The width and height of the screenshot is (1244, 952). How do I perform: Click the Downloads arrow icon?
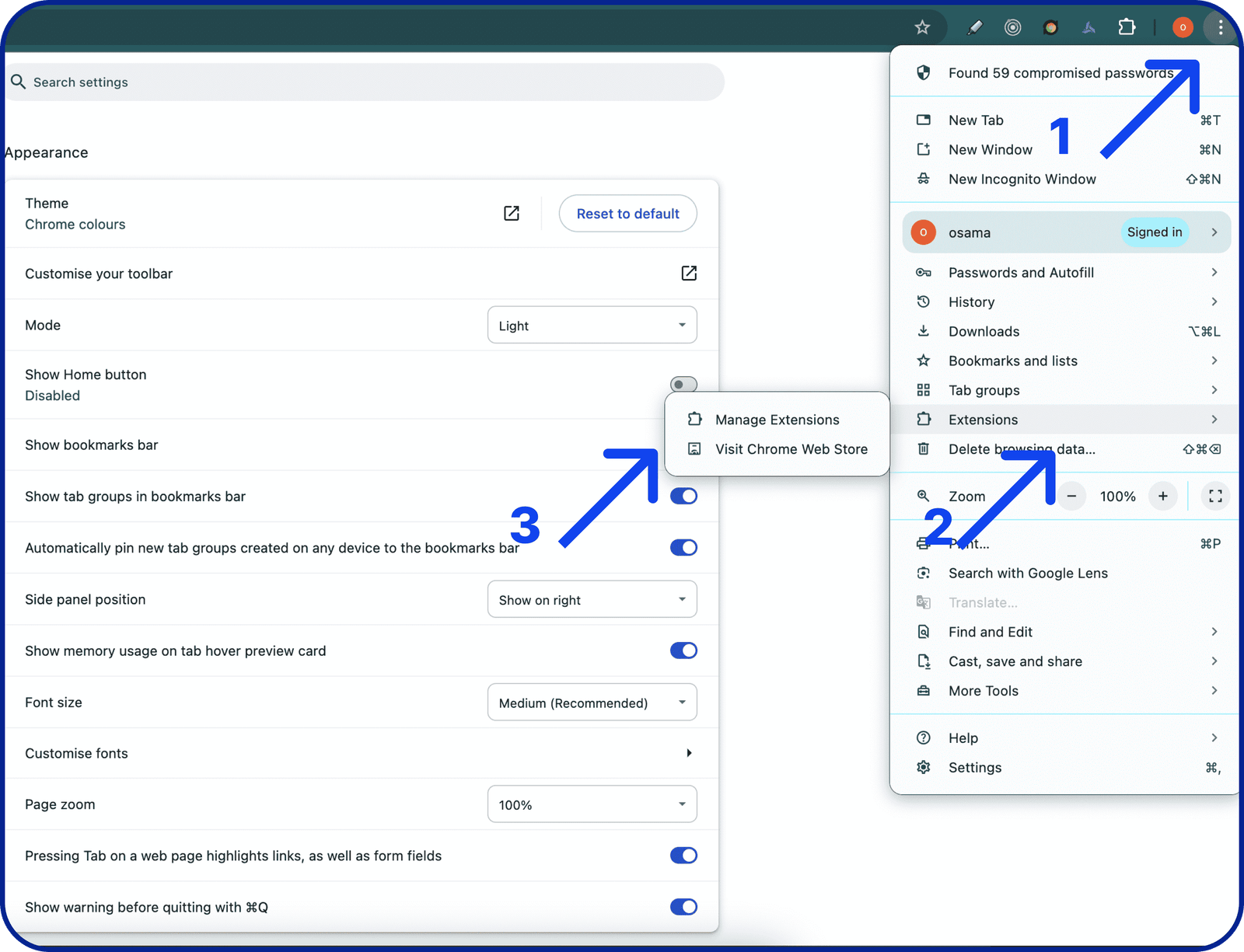coord(924,331)
